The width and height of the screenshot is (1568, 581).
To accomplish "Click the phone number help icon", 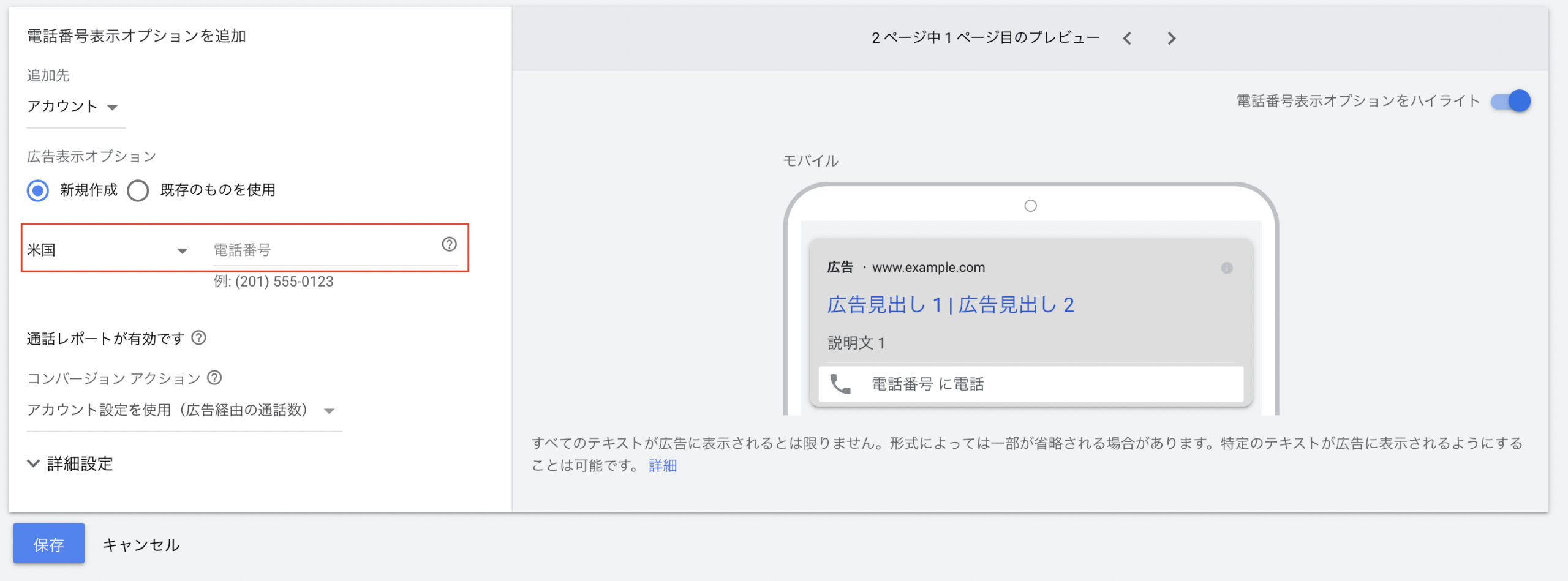I will pos(449,244).
